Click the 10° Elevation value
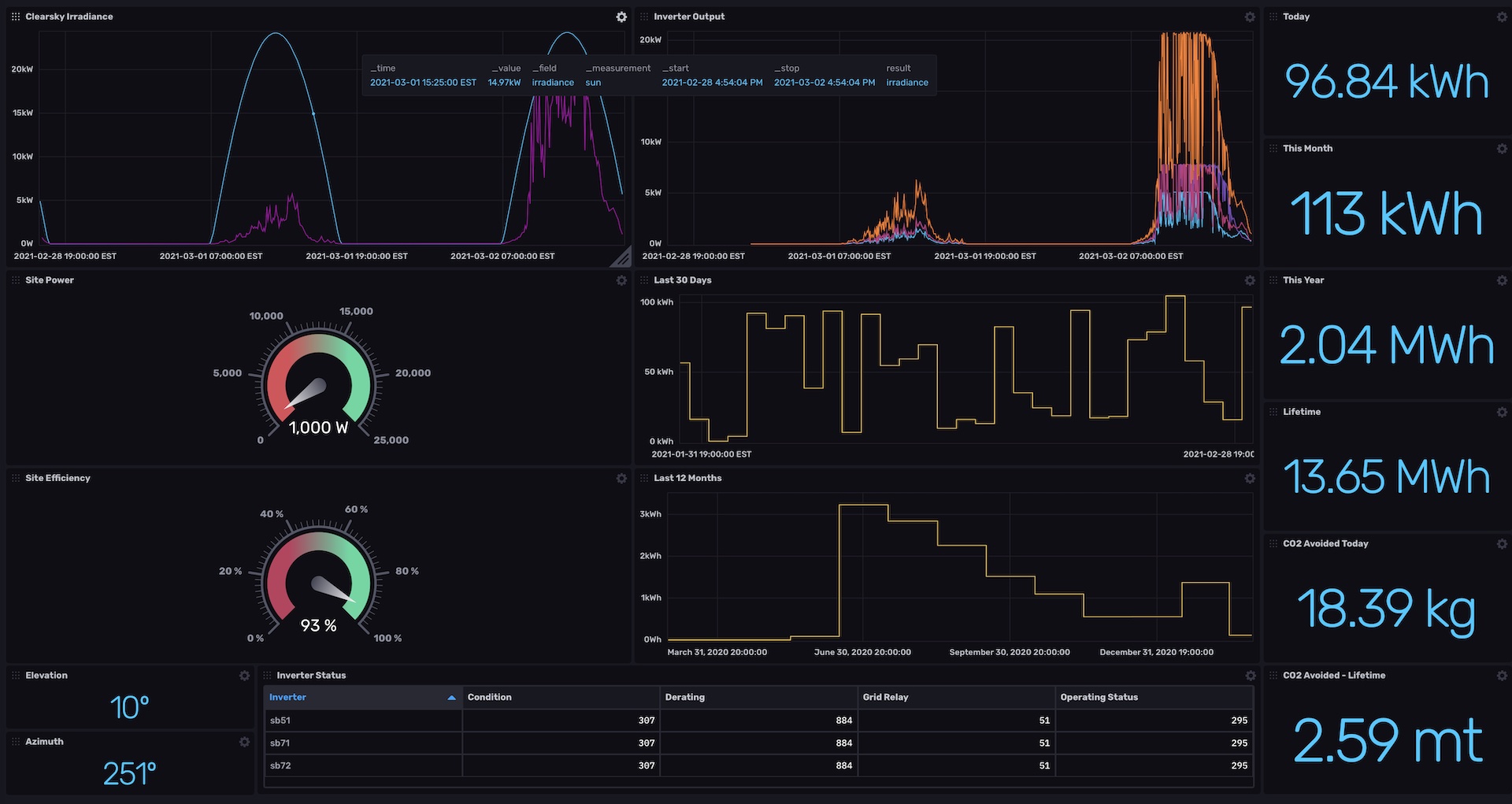This screenshot has height=804, width=1512. click(130, 708)
